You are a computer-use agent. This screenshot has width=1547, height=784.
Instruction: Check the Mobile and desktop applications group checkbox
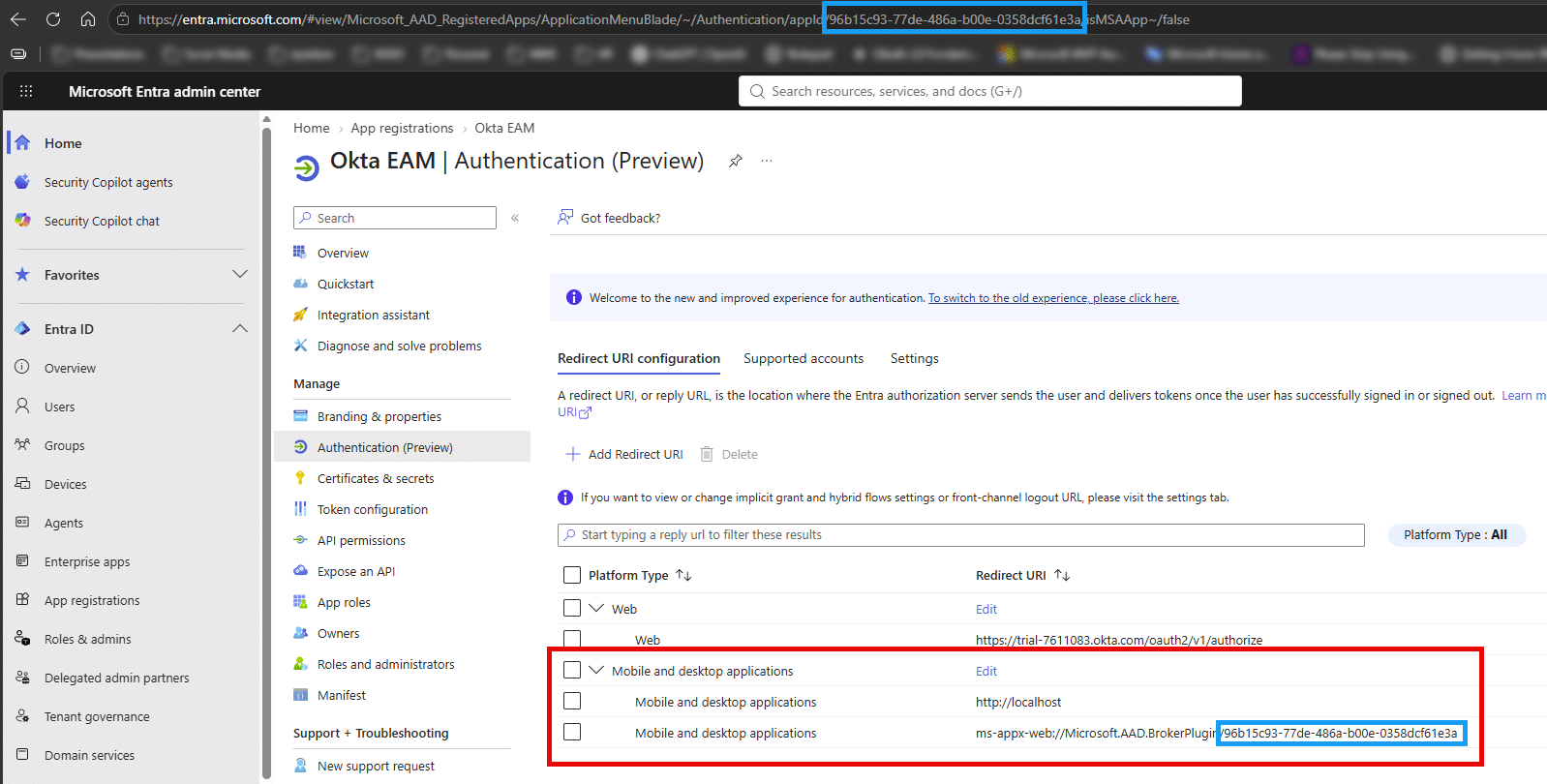coord(572,670)
